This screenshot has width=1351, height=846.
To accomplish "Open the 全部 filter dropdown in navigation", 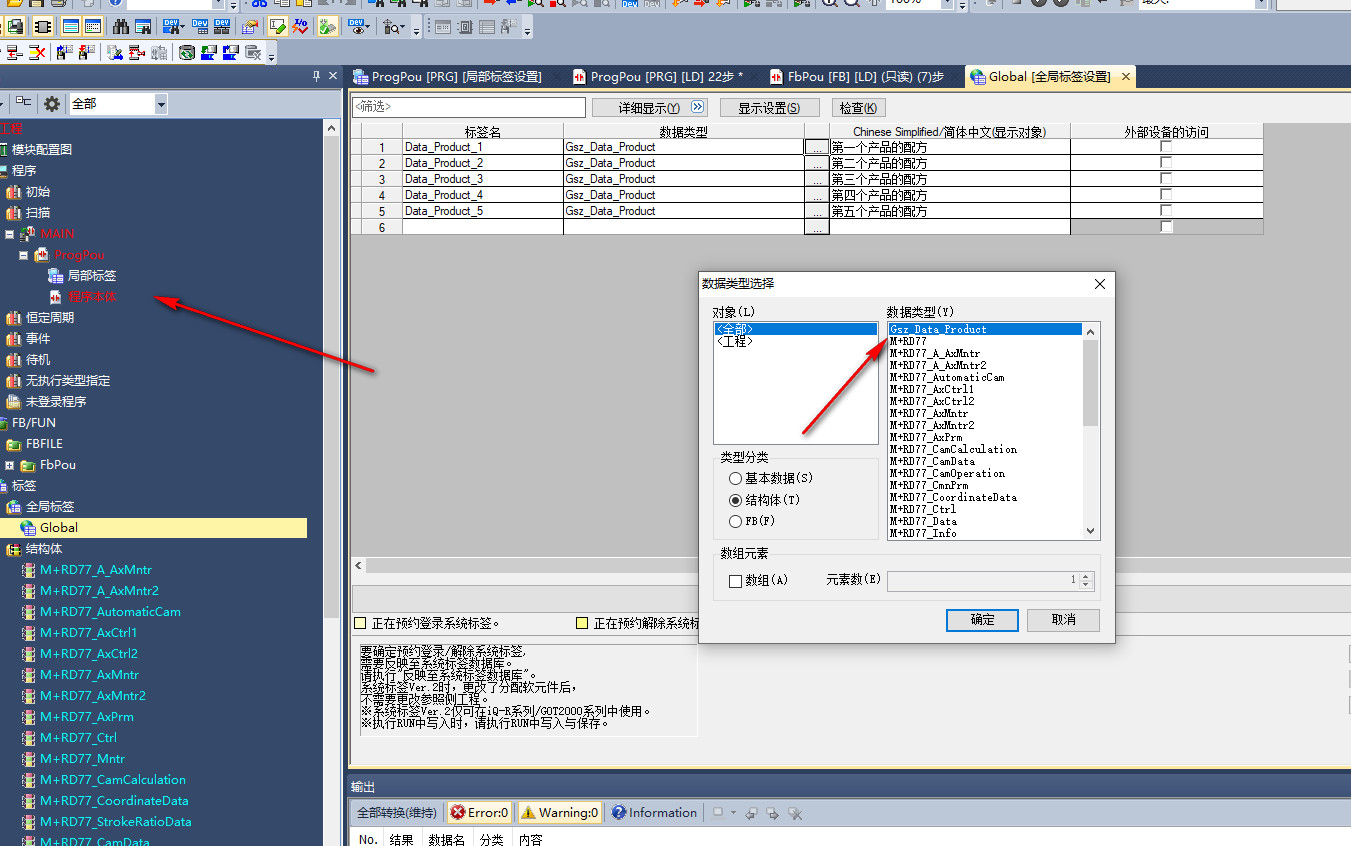I will 160,104.
